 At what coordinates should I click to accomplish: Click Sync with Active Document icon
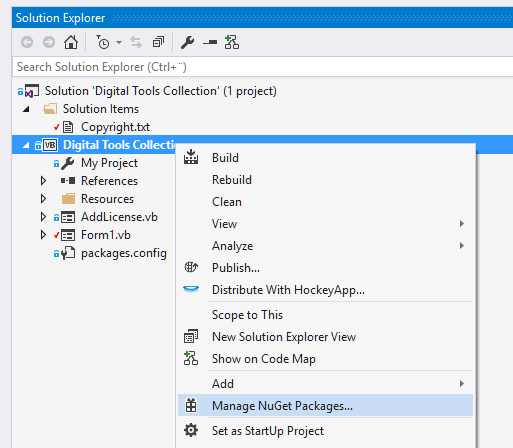pos(136,42)
